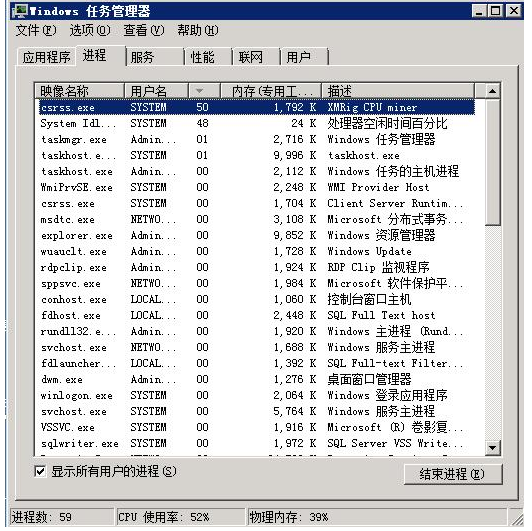Open the 性能 tab
This screenshot has height=531, width=532.
pyautogui.click(x=208, y=57)
